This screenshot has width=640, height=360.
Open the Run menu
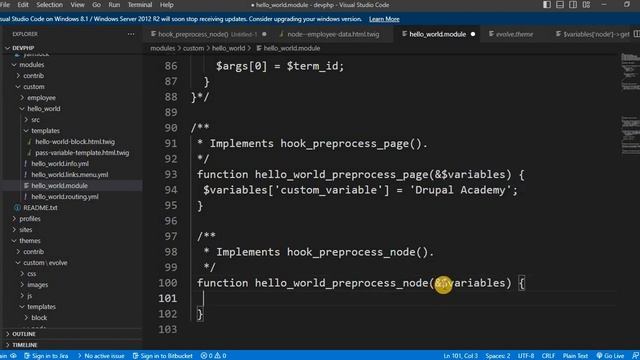click(x=114, y=5)
